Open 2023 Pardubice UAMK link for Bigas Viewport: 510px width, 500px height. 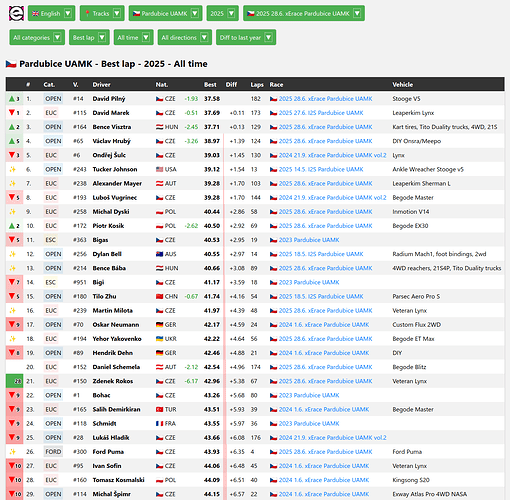click(309, 240)
